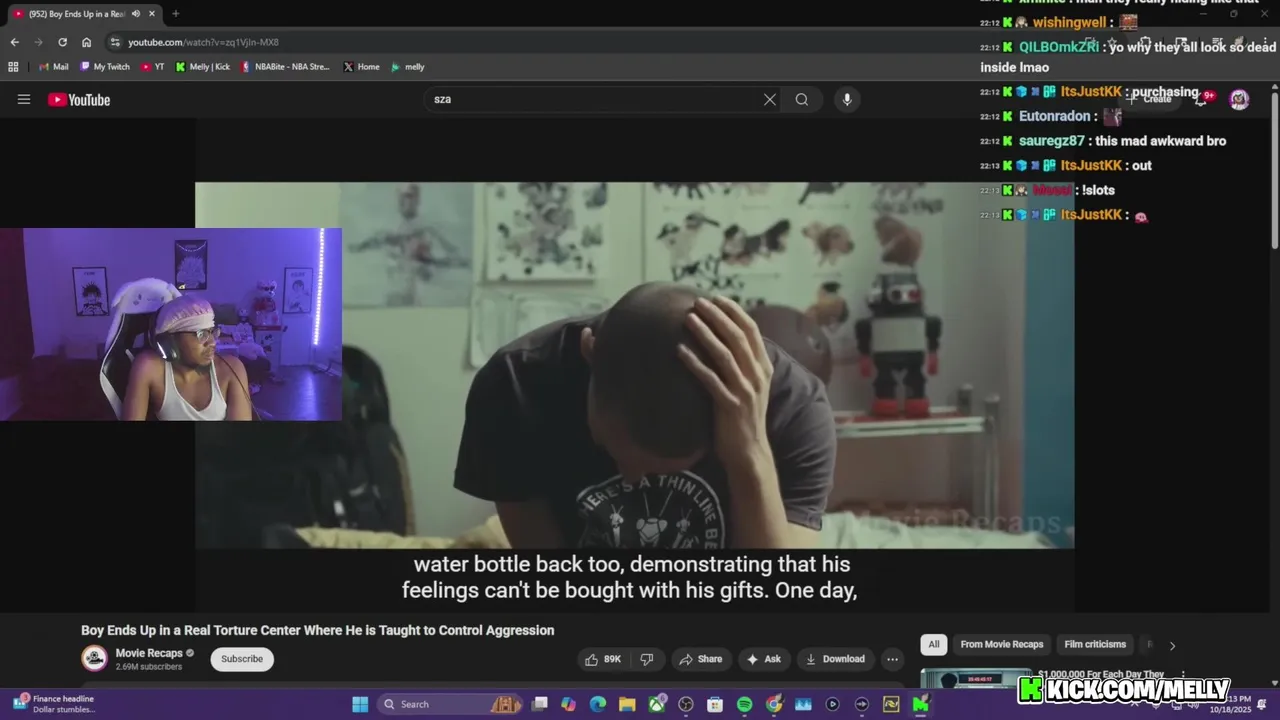
Task: Click the browser back arrow
Action: (x=14, y=42)
